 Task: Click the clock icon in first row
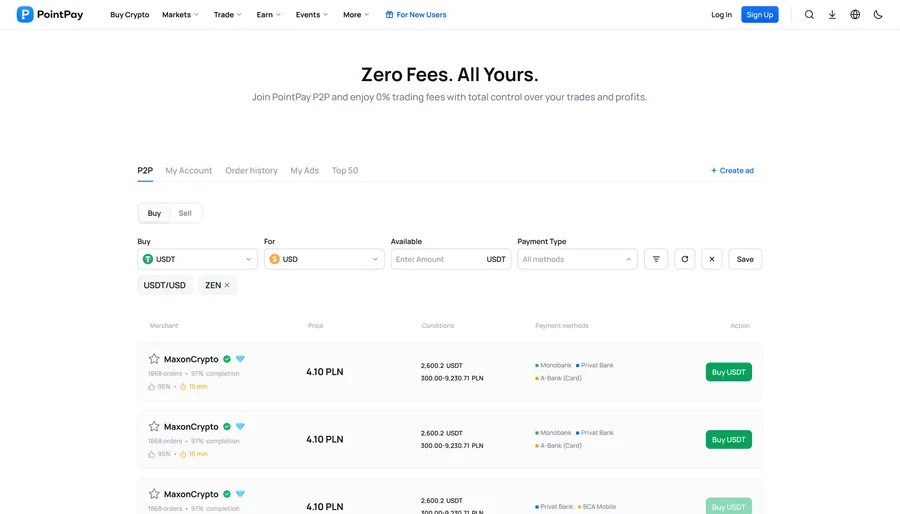point(183,387)
